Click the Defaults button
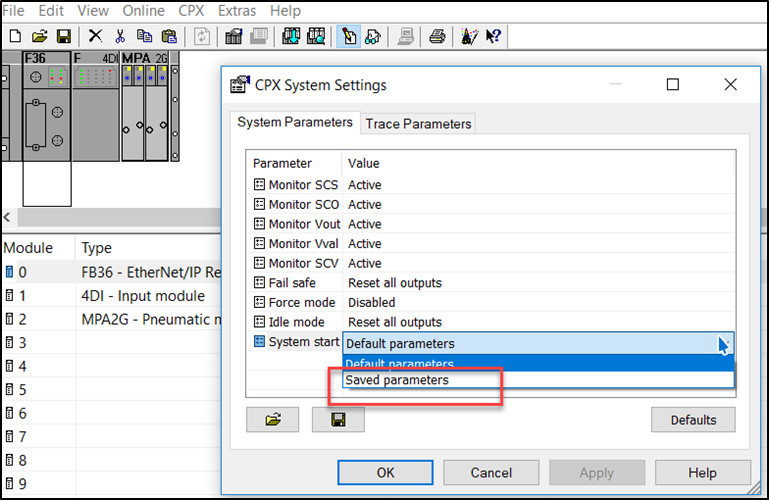The image size is (769, 500). tap(693, 420)
